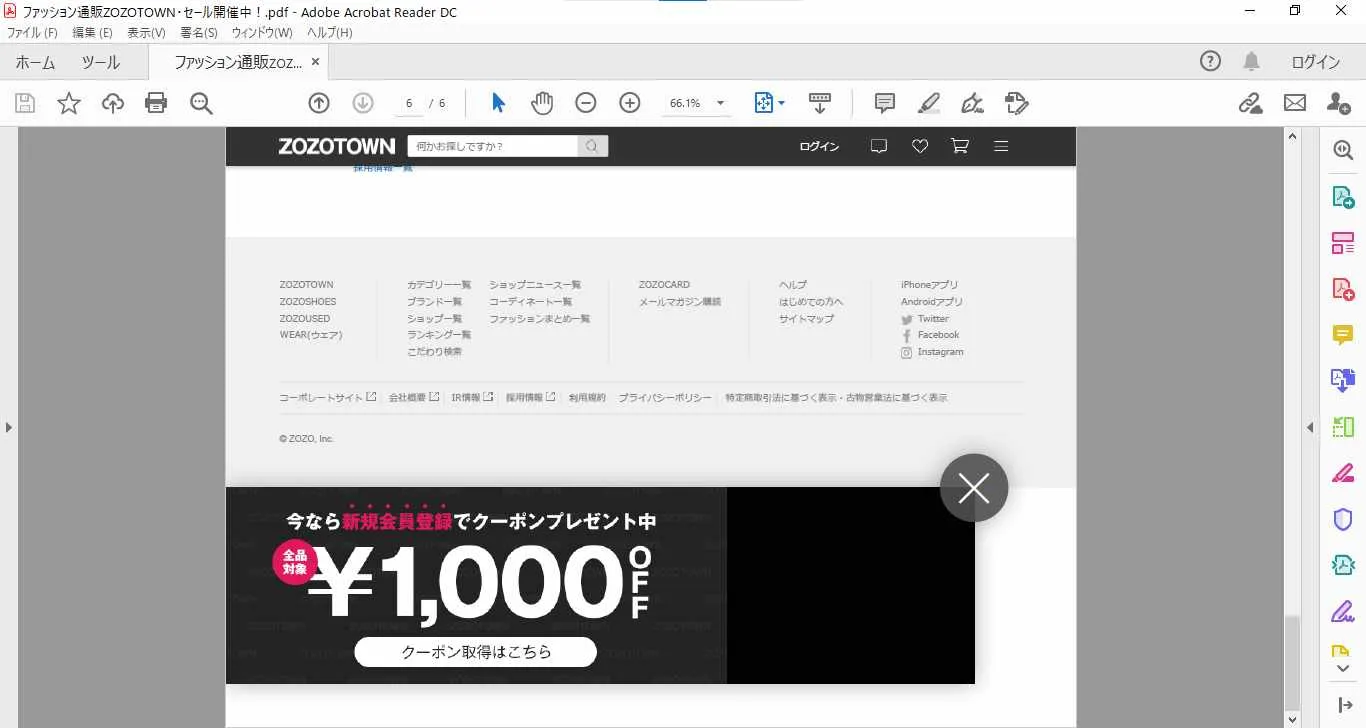Share a link to the file

[1251, 103]
